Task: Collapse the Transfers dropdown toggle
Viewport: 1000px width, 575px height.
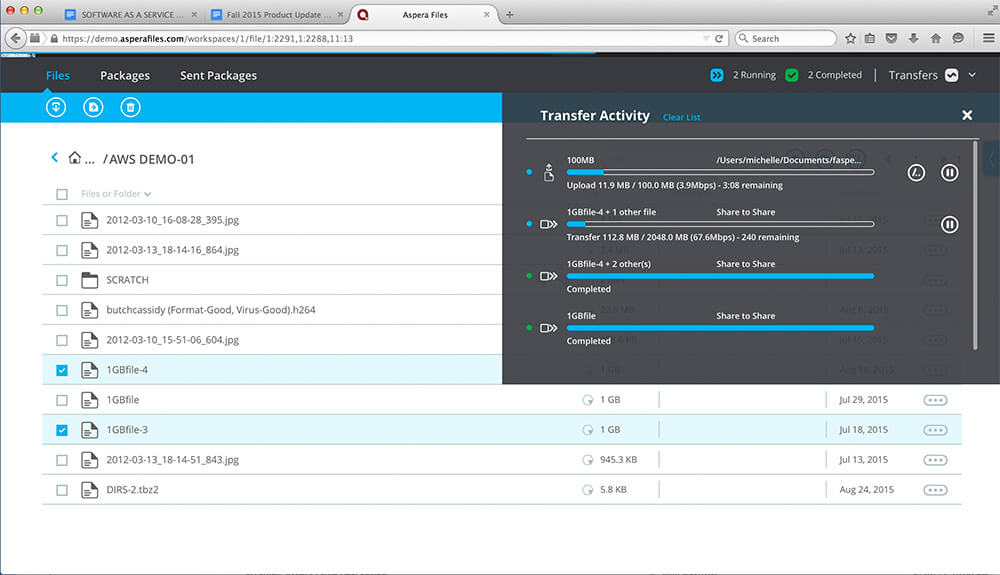Action: [x=951, y=75]
